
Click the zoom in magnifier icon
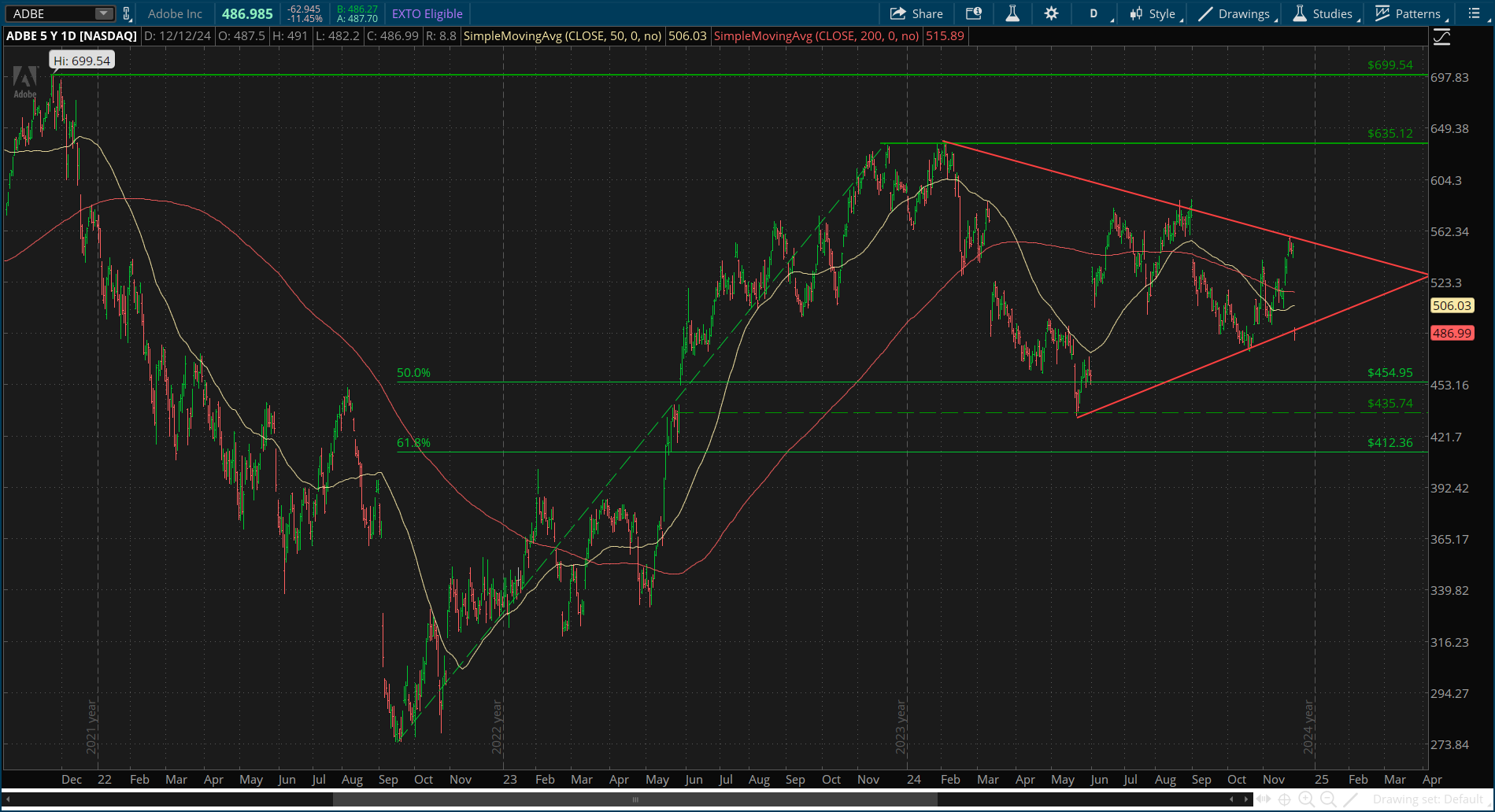[1306, 799]
